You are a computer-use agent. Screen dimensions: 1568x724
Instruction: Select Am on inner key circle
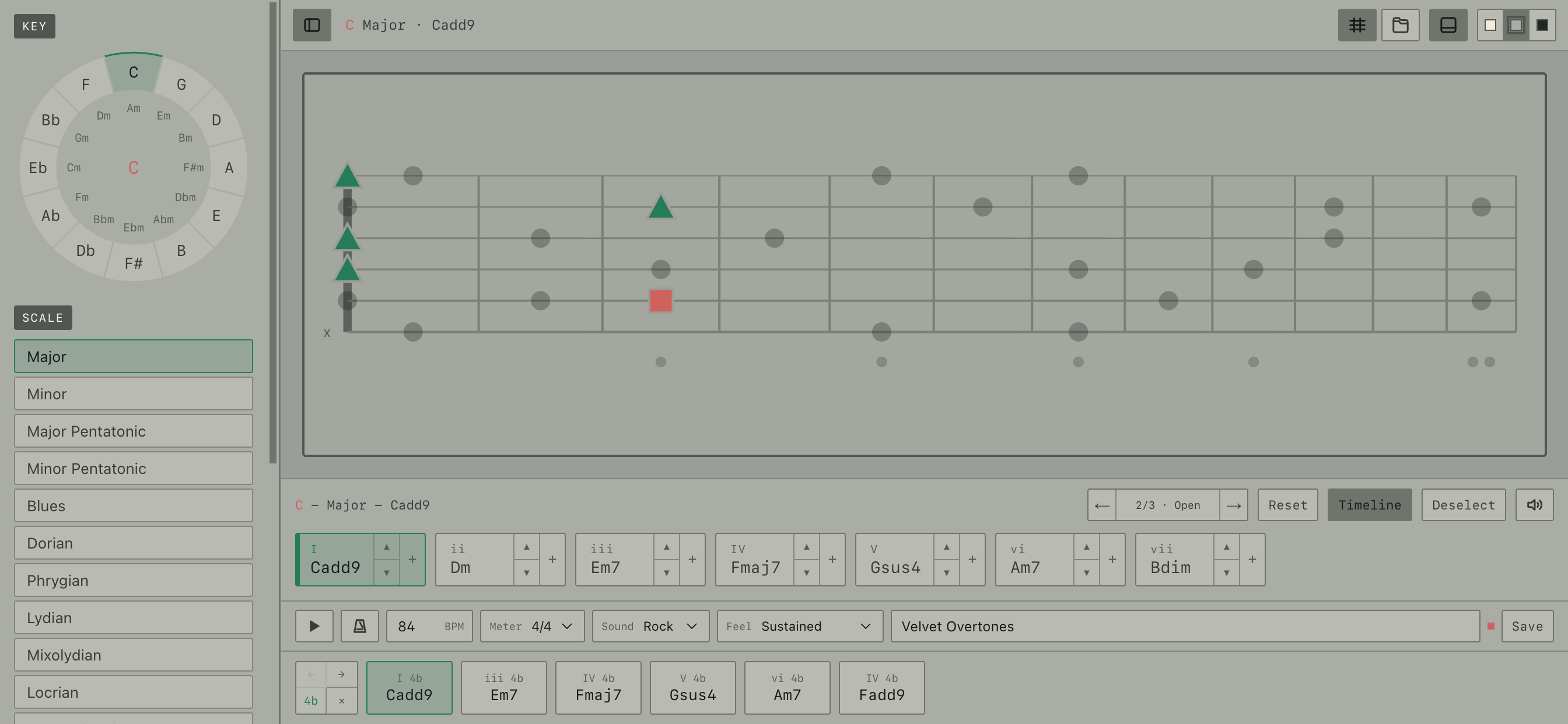tap(134, 108)
